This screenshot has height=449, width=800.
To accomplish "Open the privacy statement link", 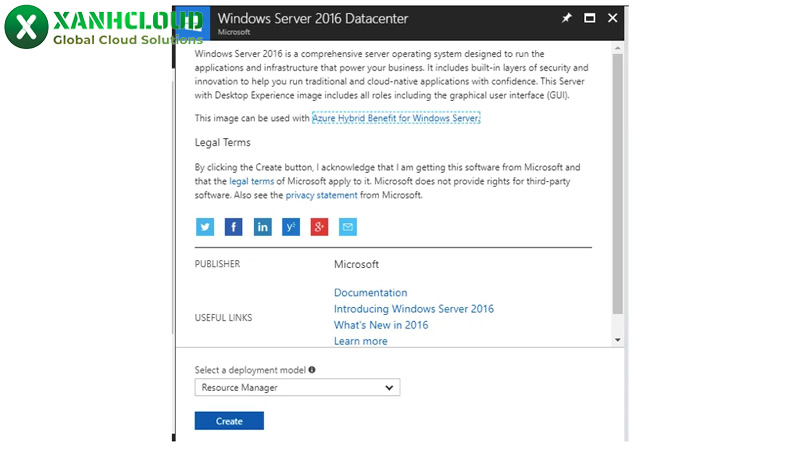I will [321, 195].
